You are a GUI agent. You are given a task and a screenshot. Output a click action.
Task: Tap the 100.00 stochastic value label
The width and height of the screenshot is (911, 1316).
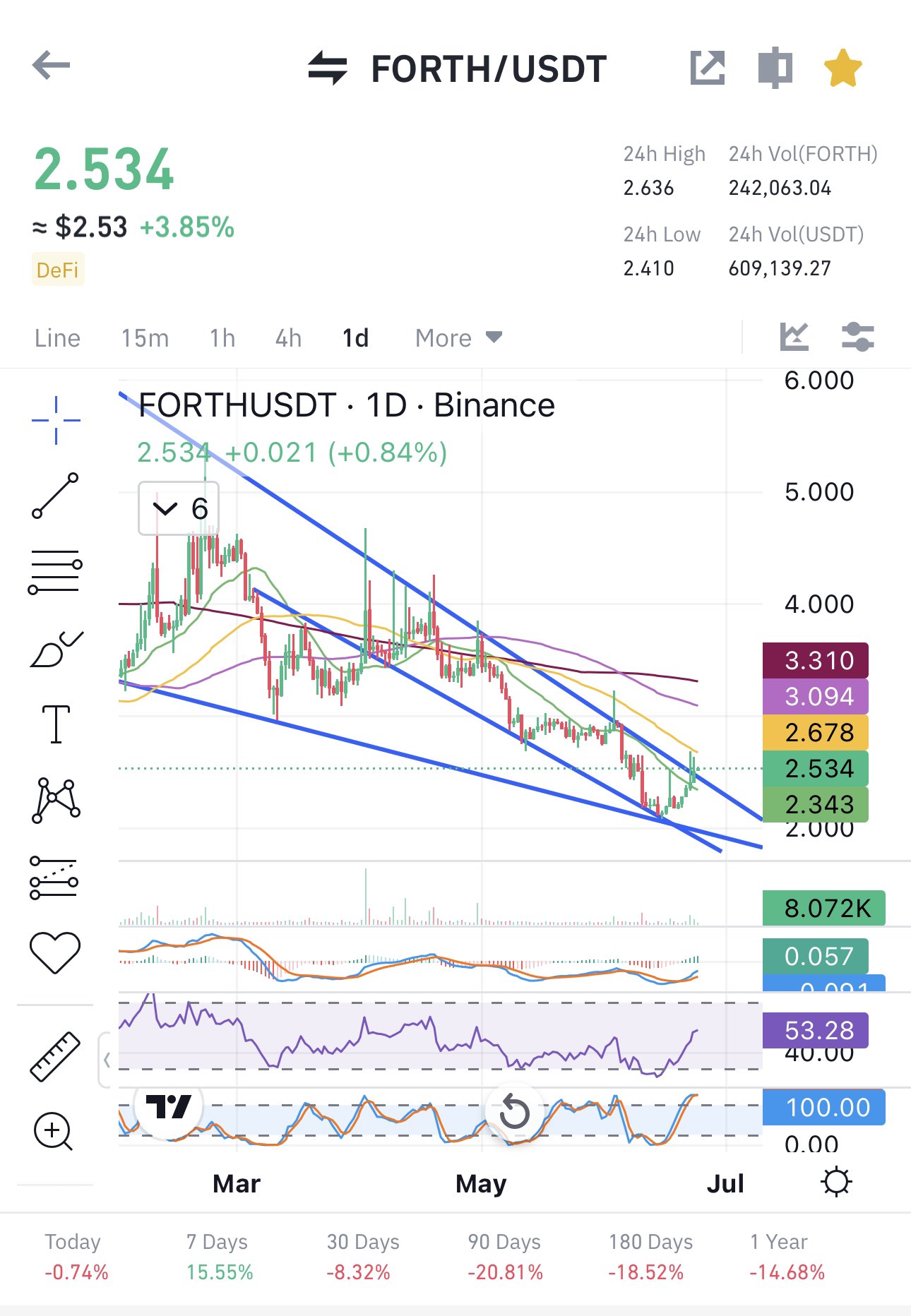(824, 1107)
